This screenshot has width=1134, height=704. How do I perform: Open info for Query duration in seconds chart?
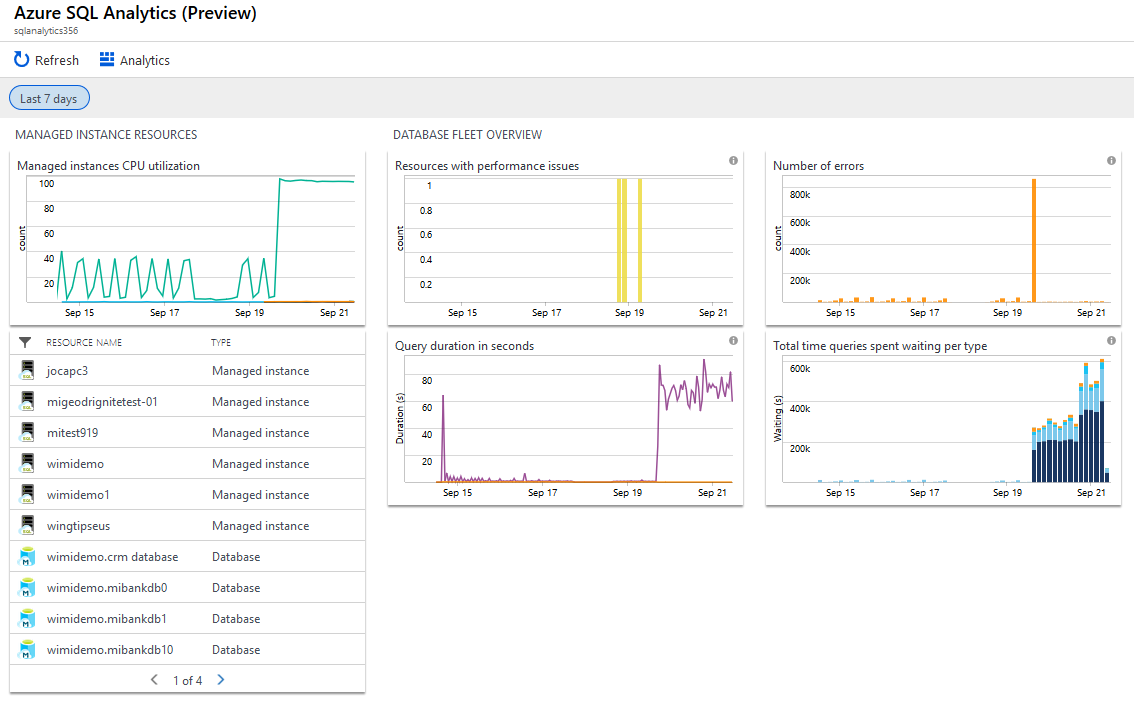pos(733,340)
